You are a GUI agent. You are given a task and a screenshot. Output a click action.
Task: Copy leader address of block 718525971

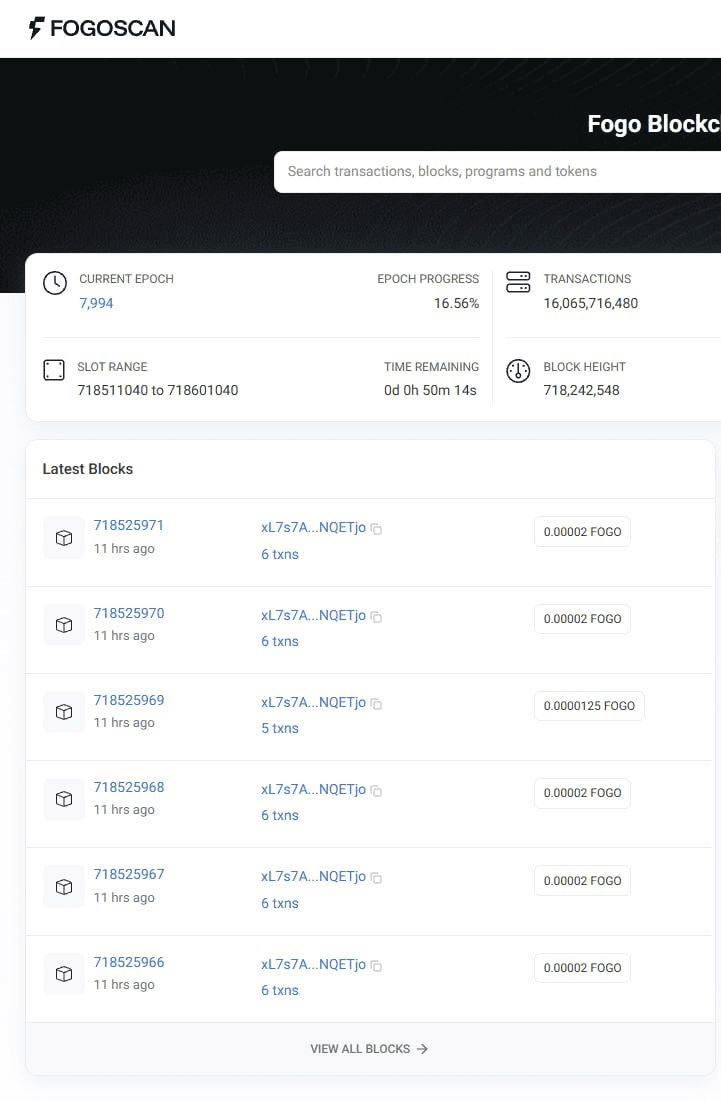[376, 529]
